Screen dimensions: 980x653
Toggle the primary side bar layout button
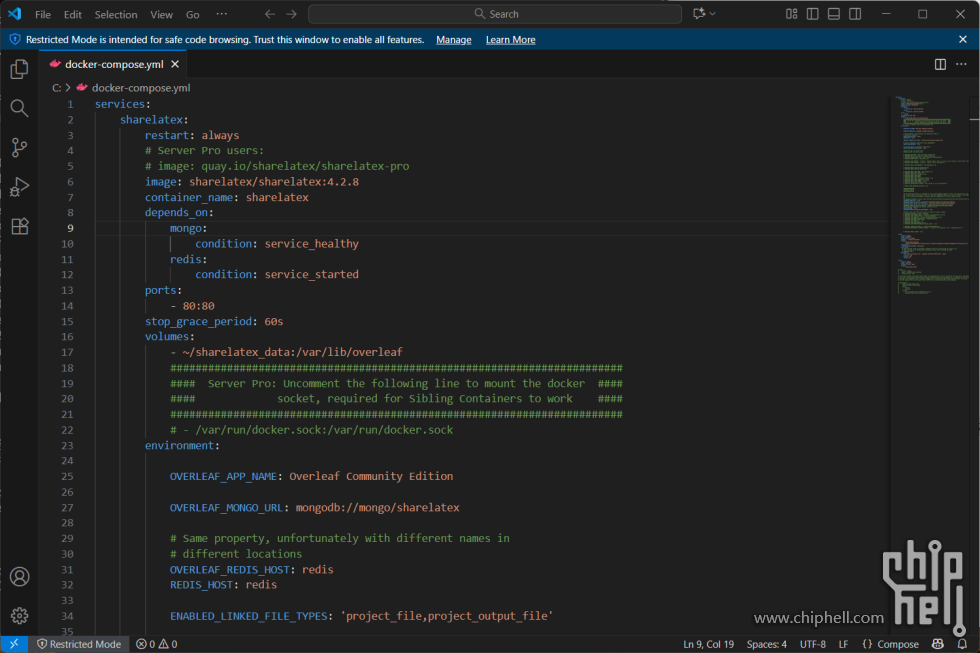click(812, 14)
